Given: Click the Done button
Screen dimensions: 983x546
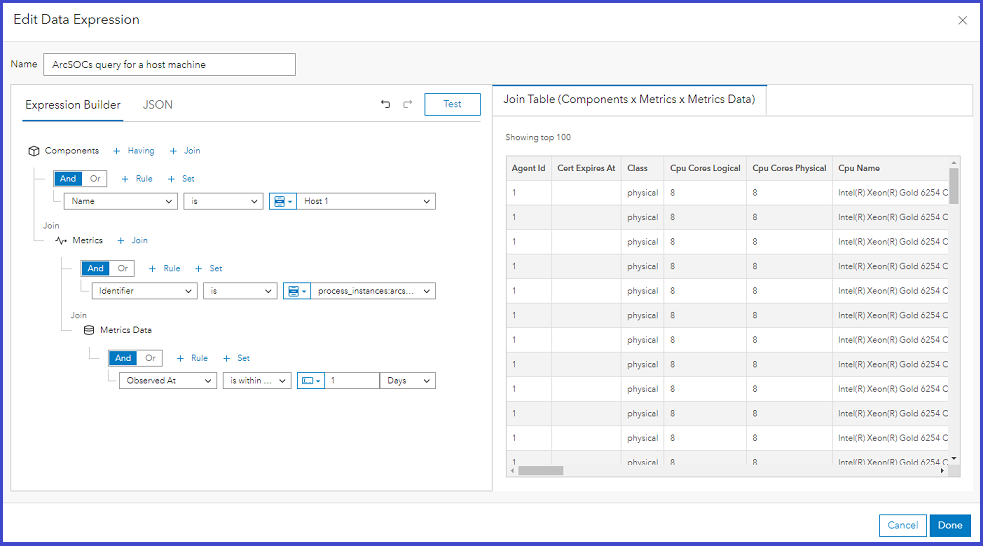Looking at the screenshot, I should 950,525.
